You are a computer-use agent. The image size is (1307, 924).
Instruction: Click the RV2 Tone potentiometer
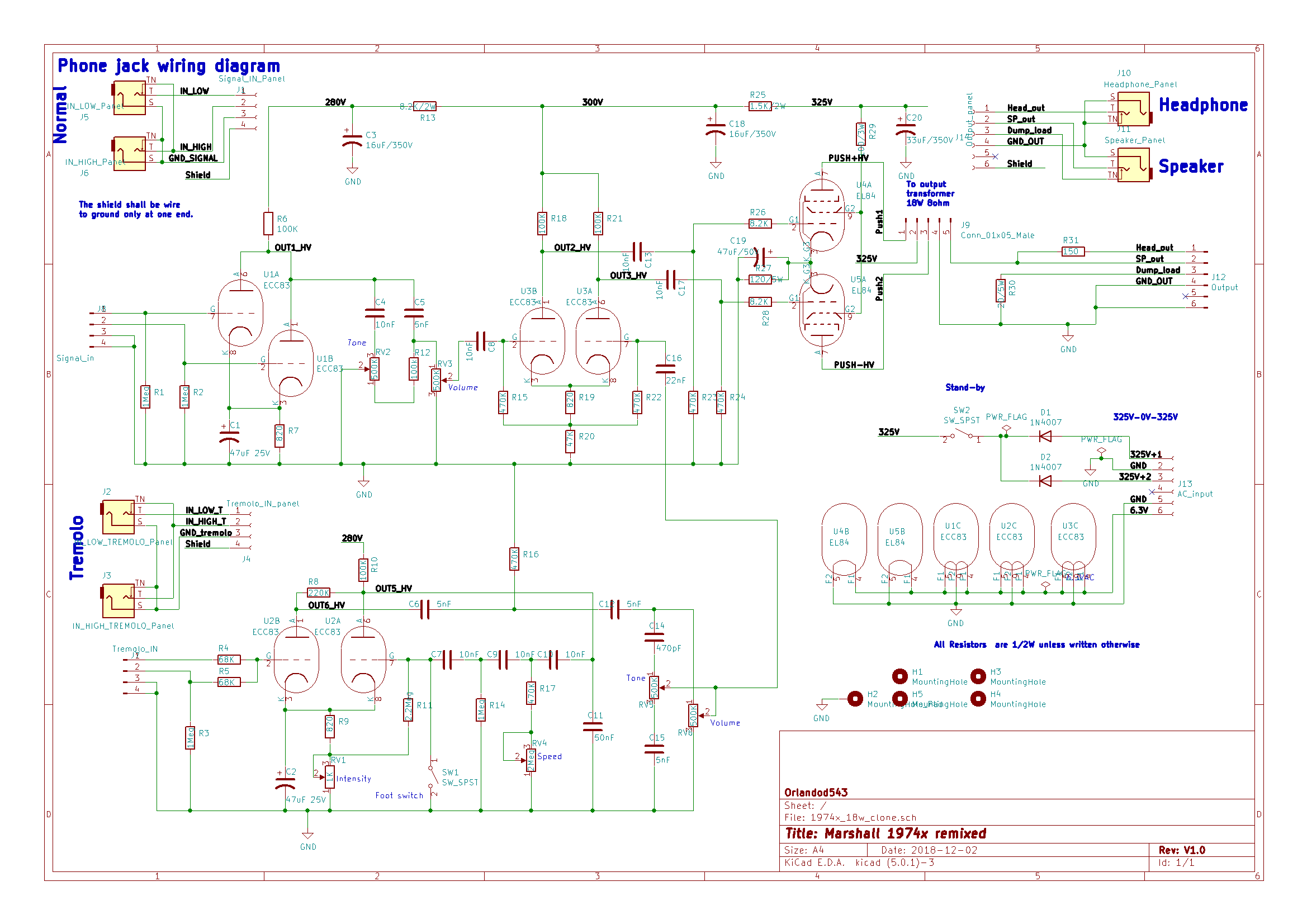click(373, 369)
